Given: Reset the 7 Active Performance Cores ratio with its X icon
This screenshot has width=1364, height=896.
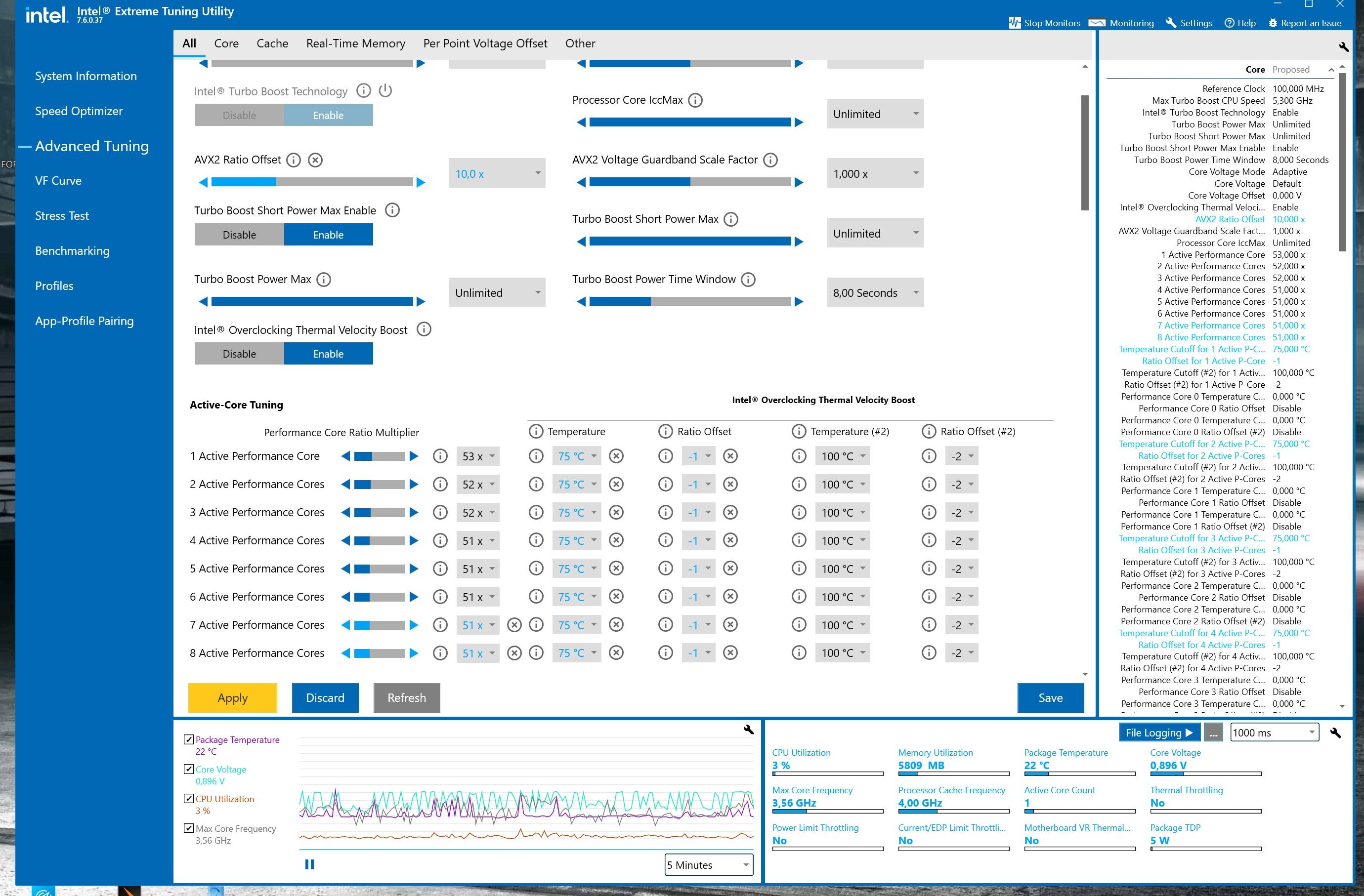Looking at the screenshot, I should 514,625.
